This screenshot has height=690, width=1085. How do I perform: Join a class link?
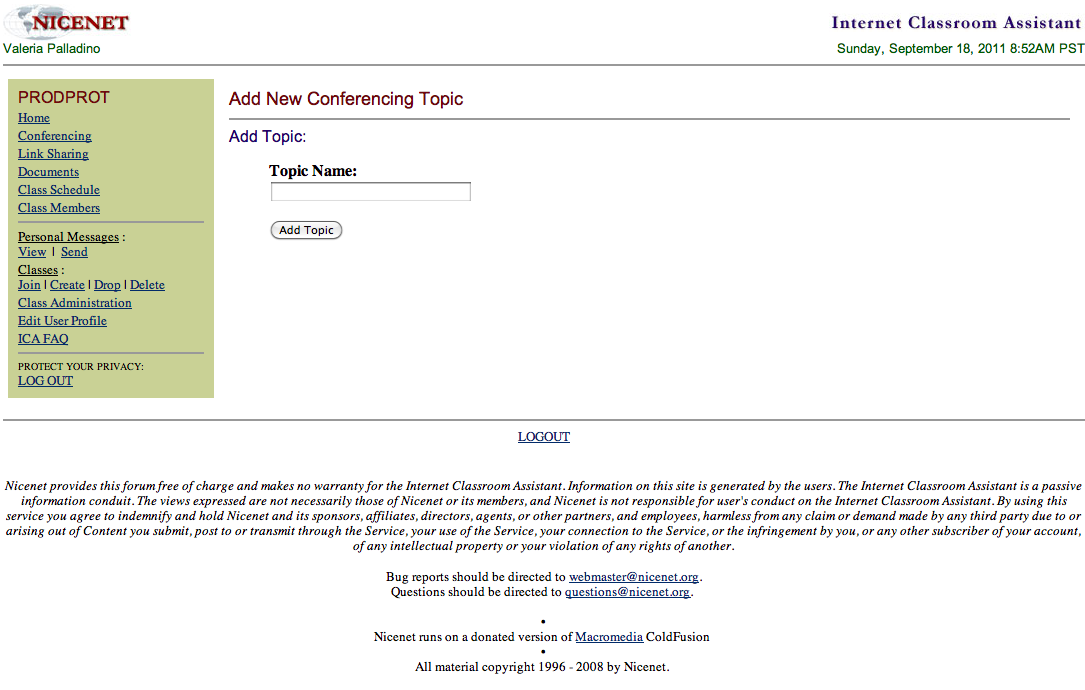tap(29, 285)
